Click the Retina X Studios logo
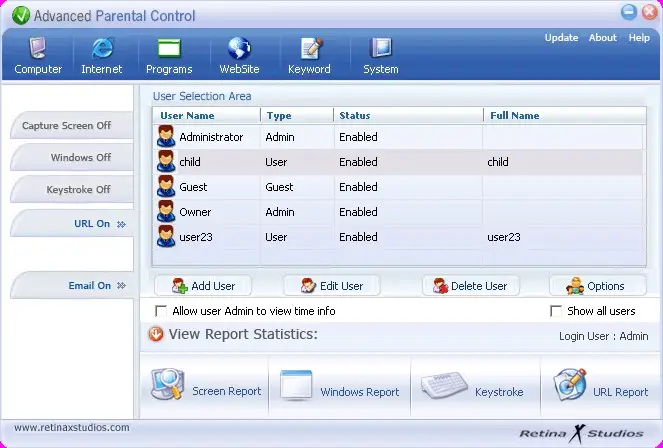The height and width of the screenshot is (448, 663). [x=581, y=433]
